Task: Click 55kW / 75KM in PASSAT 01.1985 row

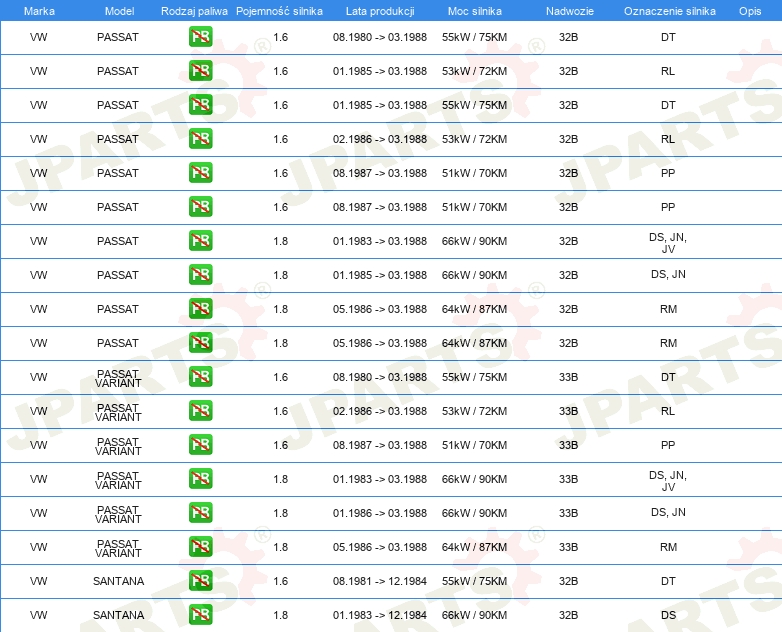Action: pyautogui.click(x=474, y=105)
